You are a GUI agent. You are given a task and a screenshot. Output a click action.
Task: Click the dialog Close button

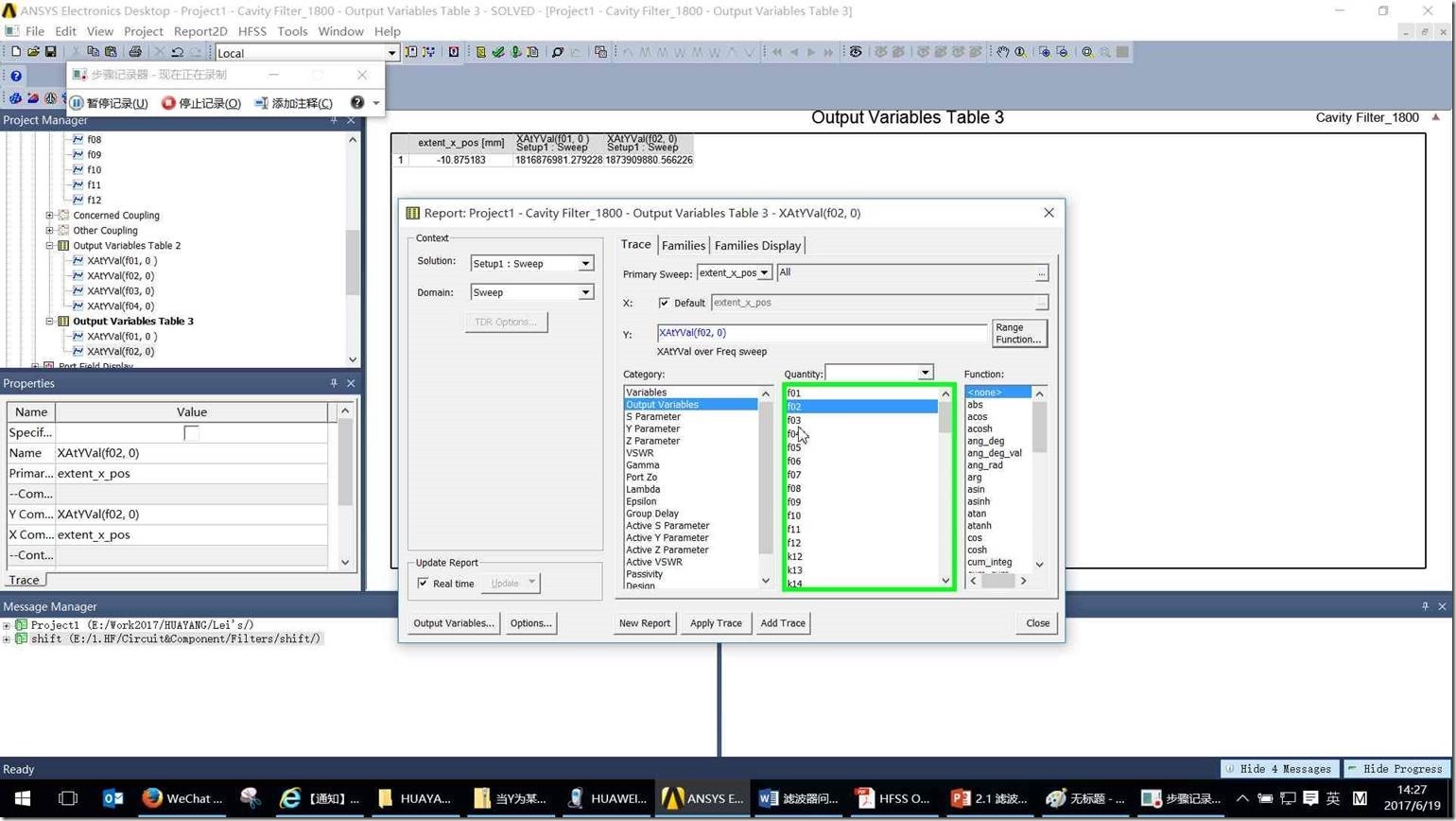tap(1037, 623)
